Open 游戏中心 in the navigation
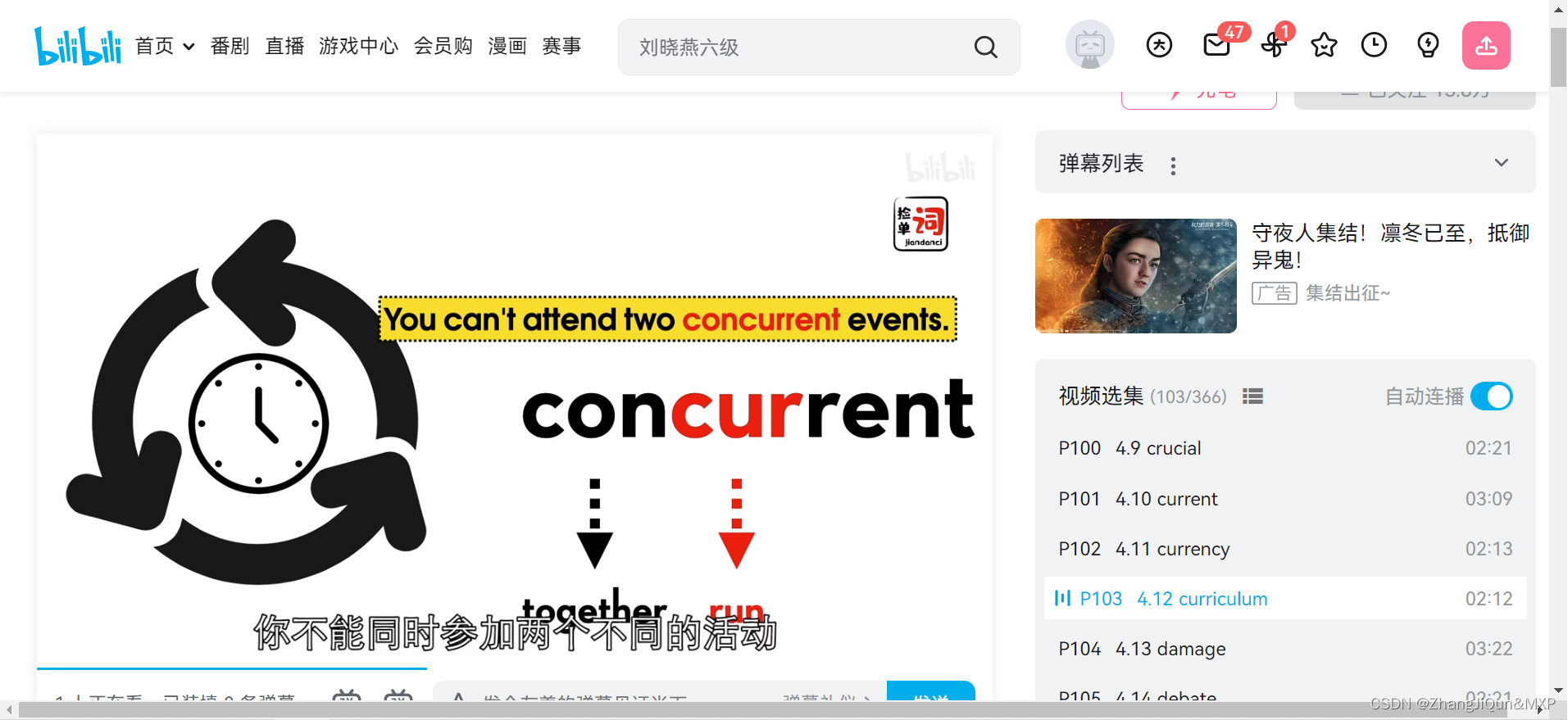The image size is (1568, 720). (x=358, y=46)
